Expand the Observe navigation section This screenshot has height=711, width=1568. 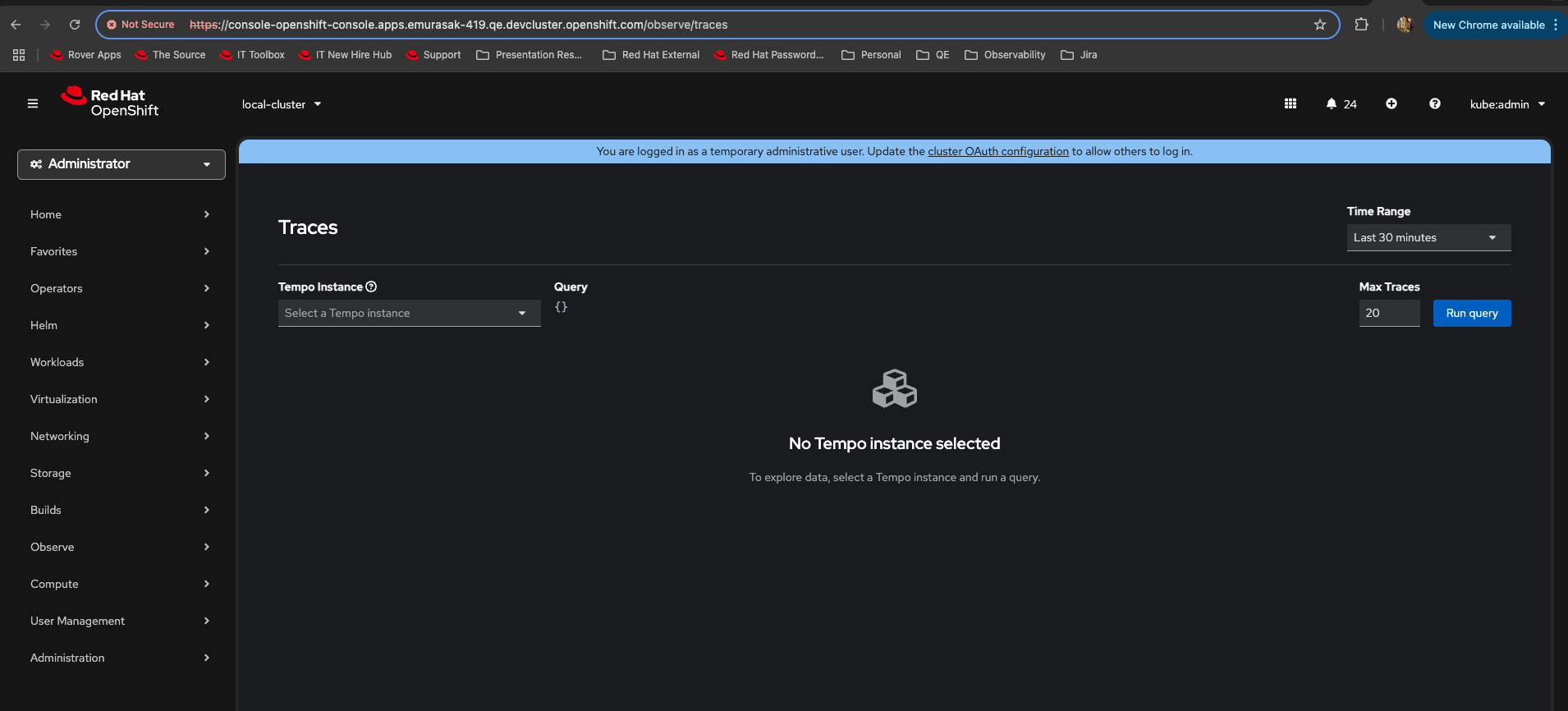(x=120, y=548)
